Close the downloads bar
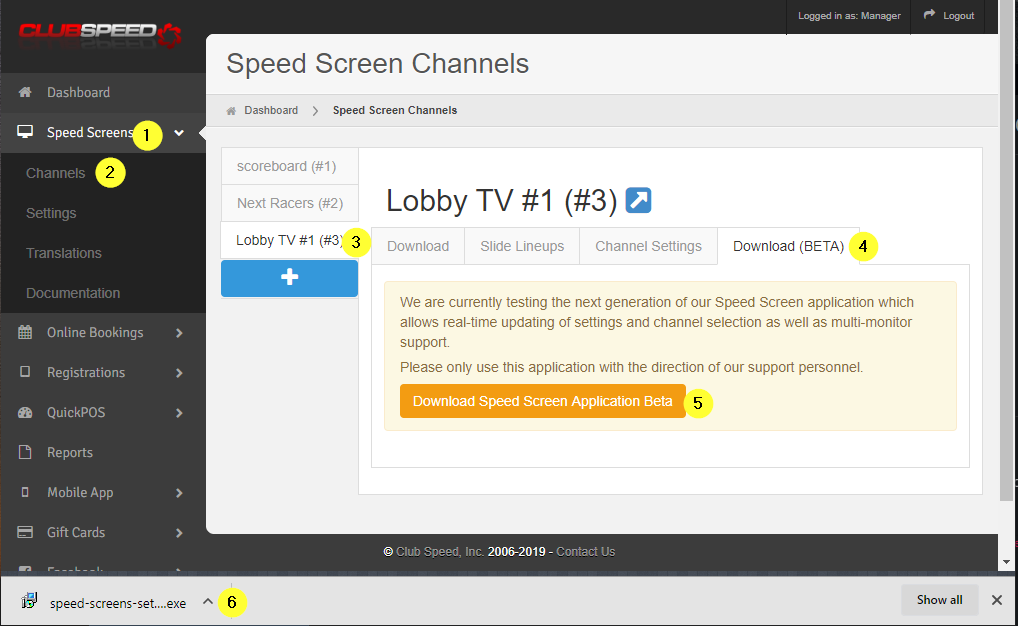Screen dimensions: 1018x626 point(997,600)
